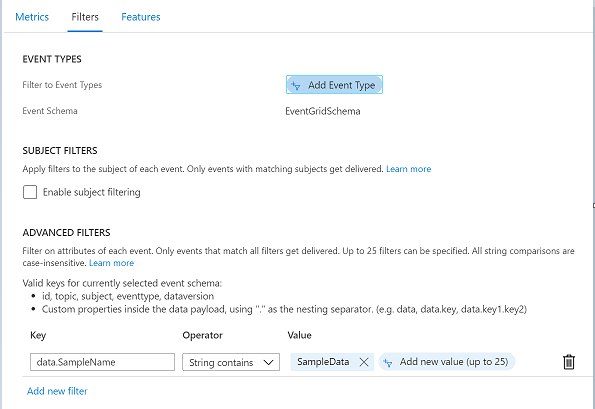Image resolution: width=595 pixels, height=409 pixels.
Task: Switch to the Metrics tab
Action: click(x=32, y=17)
